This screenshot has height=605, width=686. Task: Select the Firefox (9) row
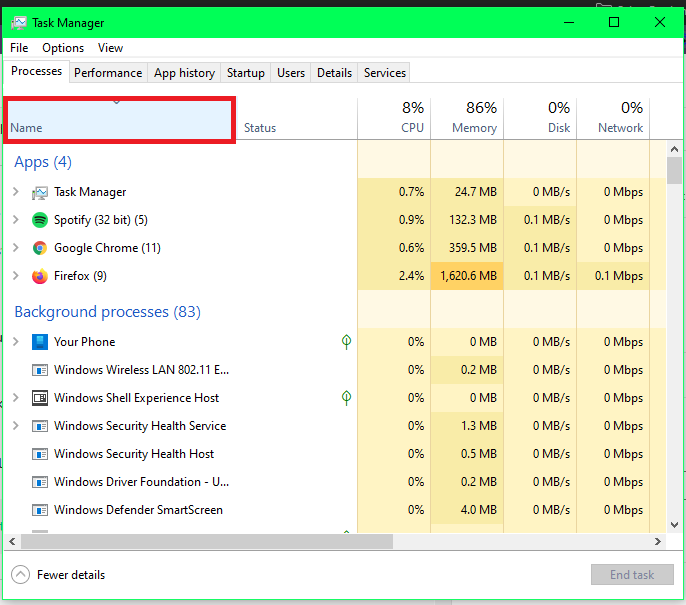click(335, 276)
